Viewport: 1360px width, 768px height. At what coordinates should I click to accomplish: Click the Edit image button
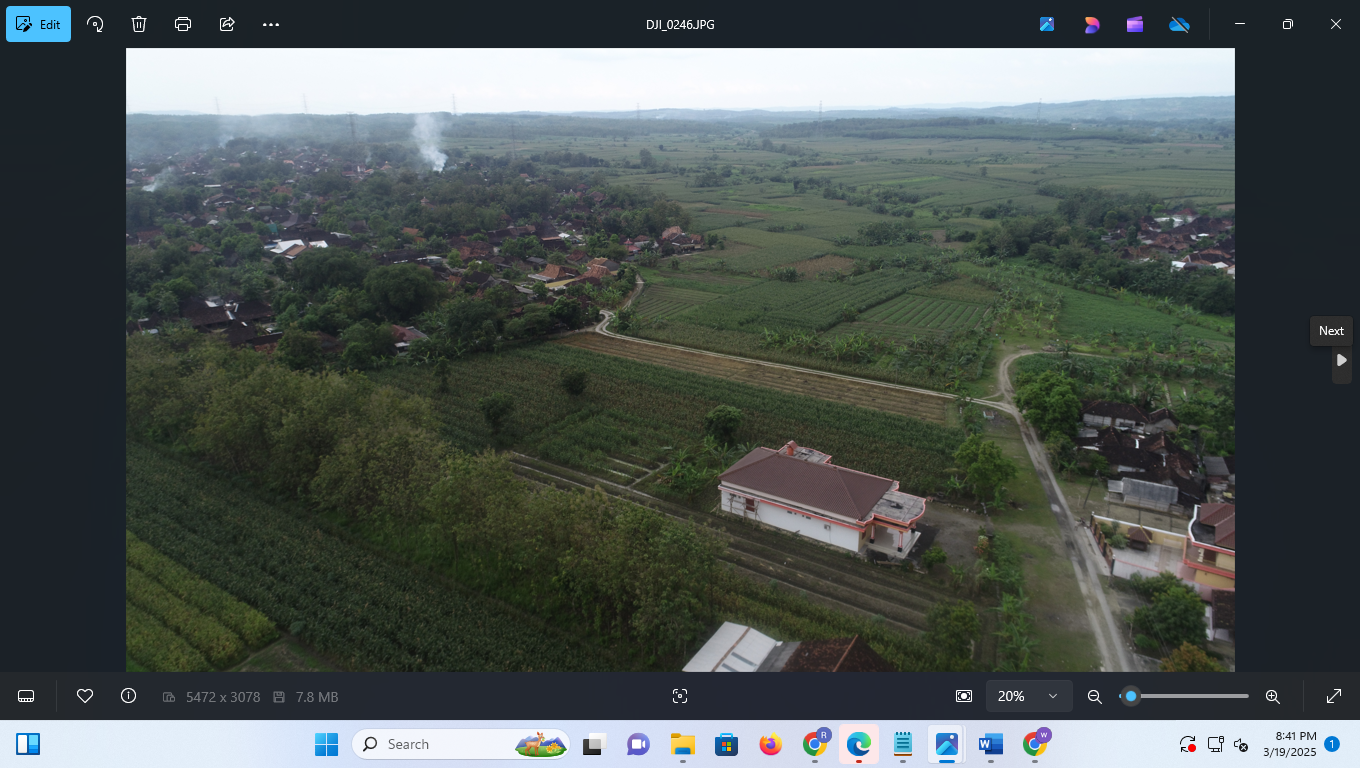tap(38, 24)
